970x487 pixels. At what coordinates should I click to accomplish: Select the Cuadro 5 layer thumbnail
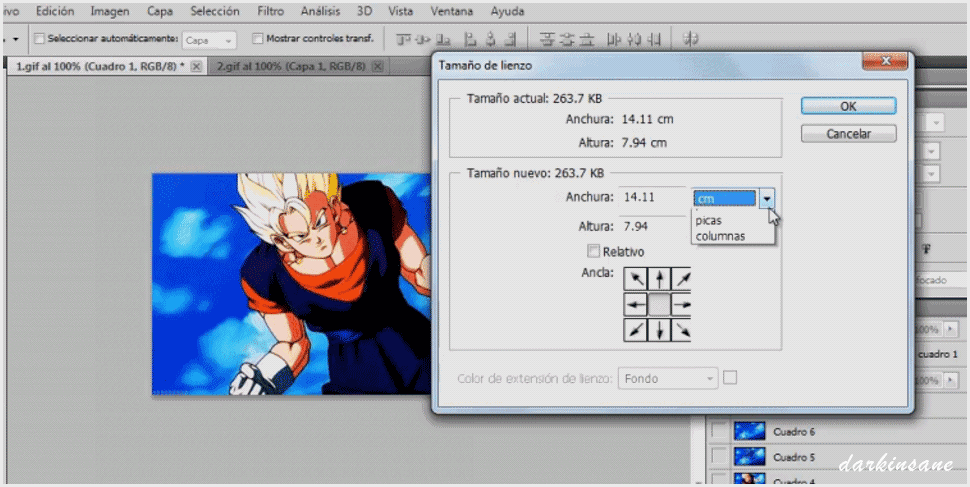(x=750, y=457)
